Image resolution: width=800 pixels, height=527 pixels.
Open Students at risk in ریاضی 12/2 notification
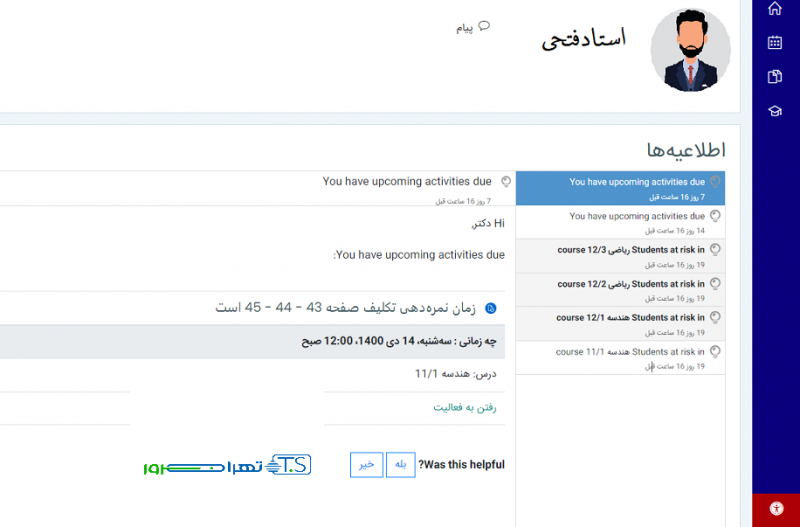click(x=620, y=290)
